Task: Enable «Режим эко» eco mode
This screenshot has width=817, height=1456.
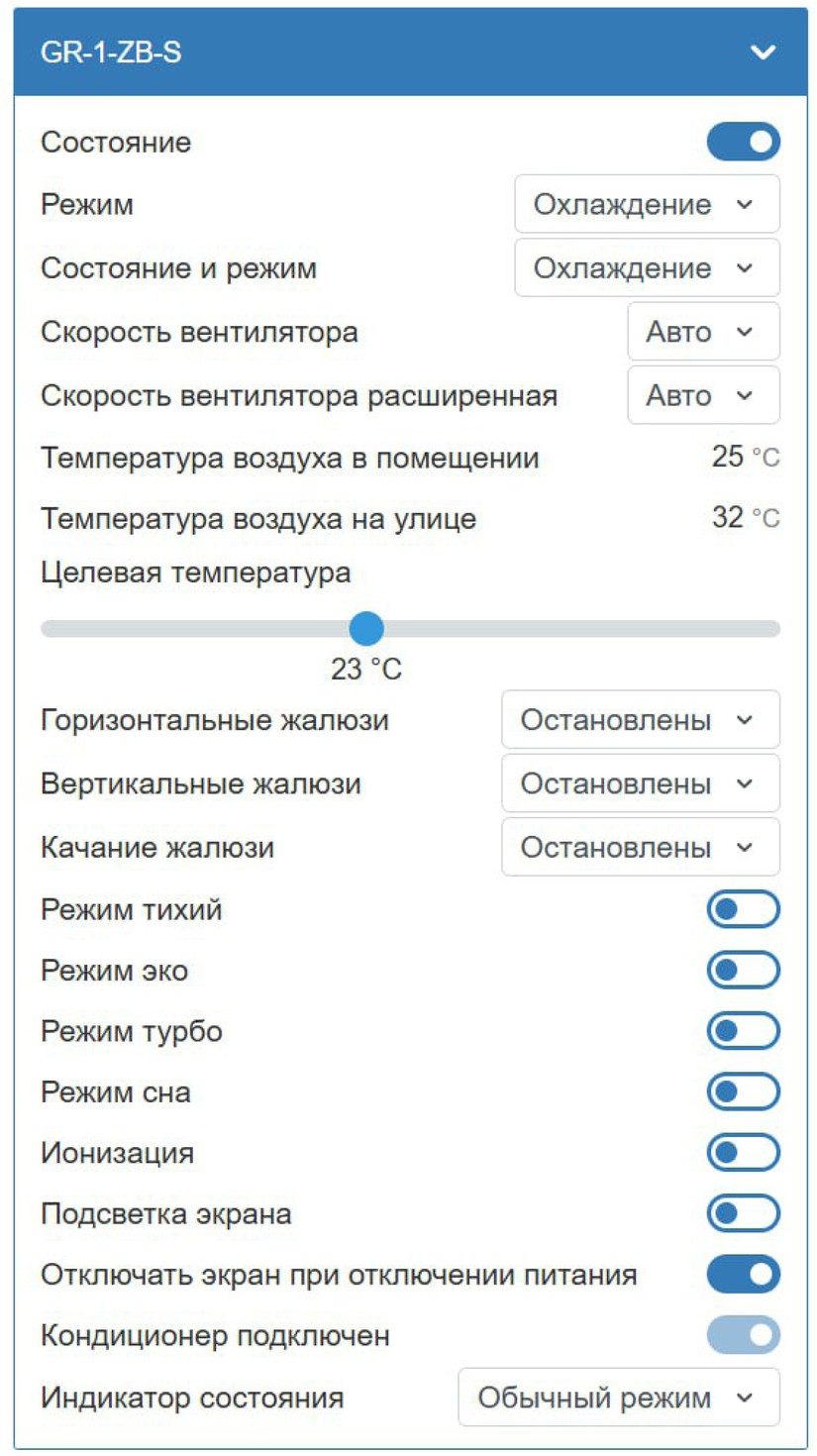Action: 743,970
